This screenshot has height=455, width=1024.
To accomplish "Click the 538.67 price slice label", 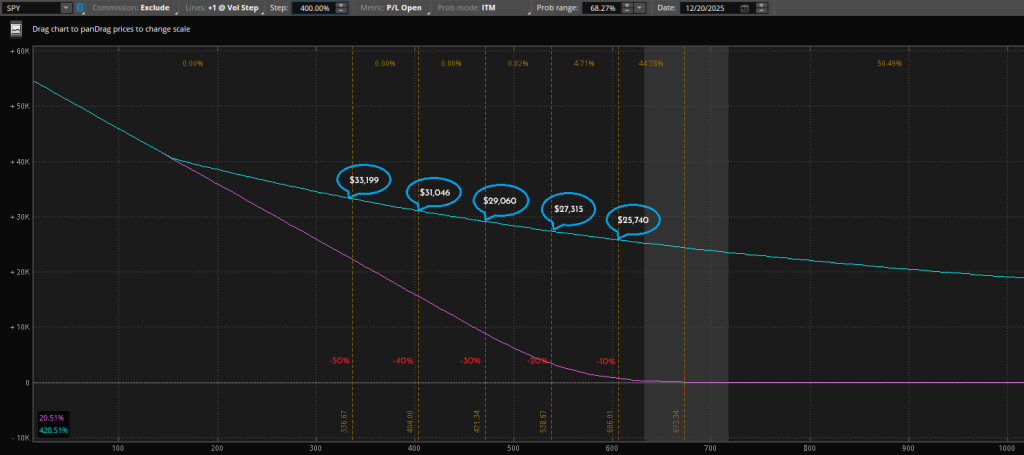I will tap(545, 421).
